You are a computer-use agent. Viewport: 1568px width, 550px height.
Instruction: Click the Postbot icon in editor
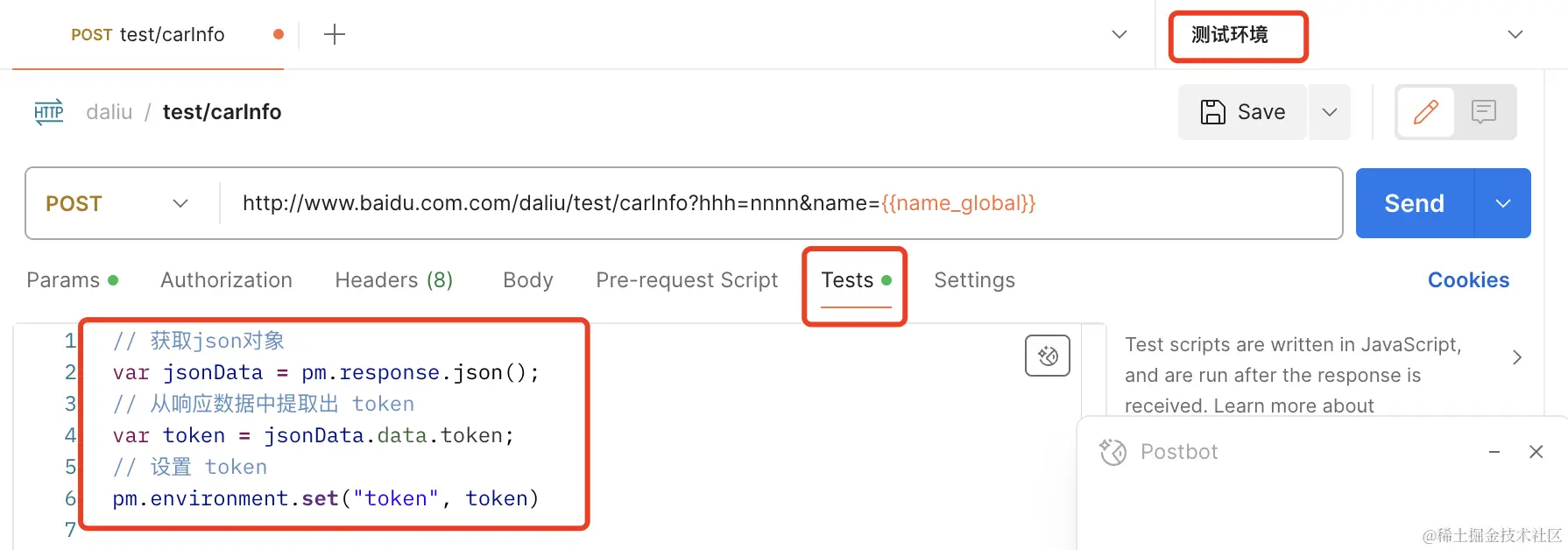coord(1048,356)
